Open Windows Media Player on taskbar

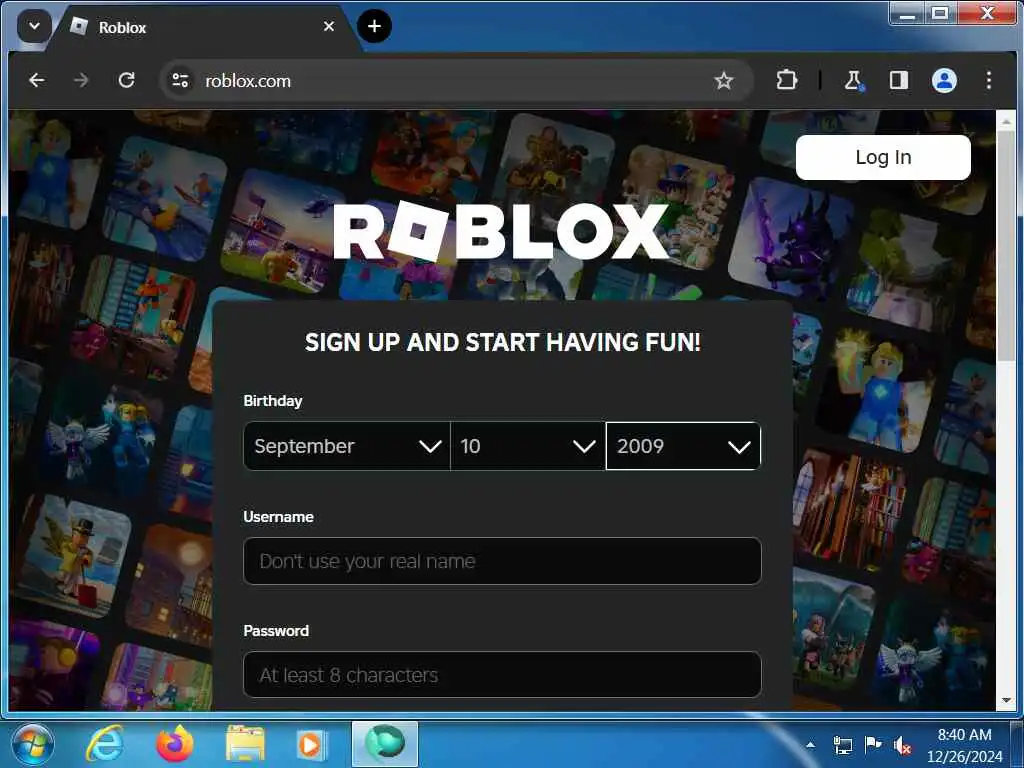click(312, 744)
